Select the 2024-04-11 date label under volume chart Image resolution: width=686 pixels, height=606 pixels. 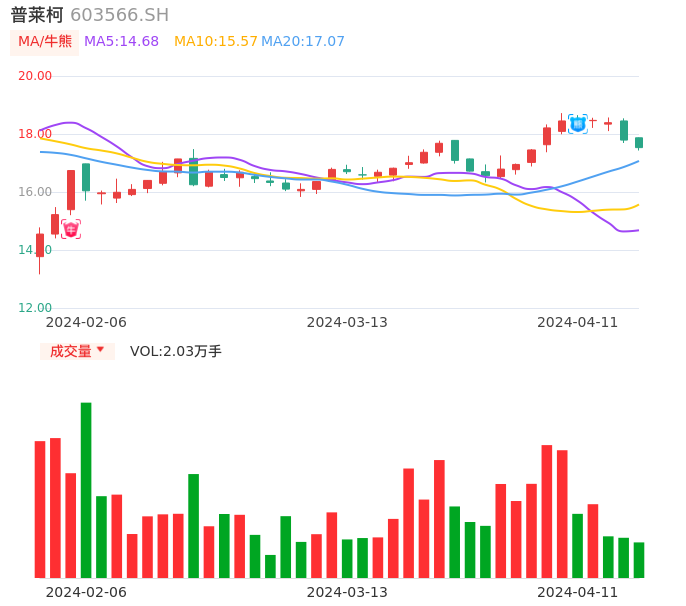pos(578,591)
